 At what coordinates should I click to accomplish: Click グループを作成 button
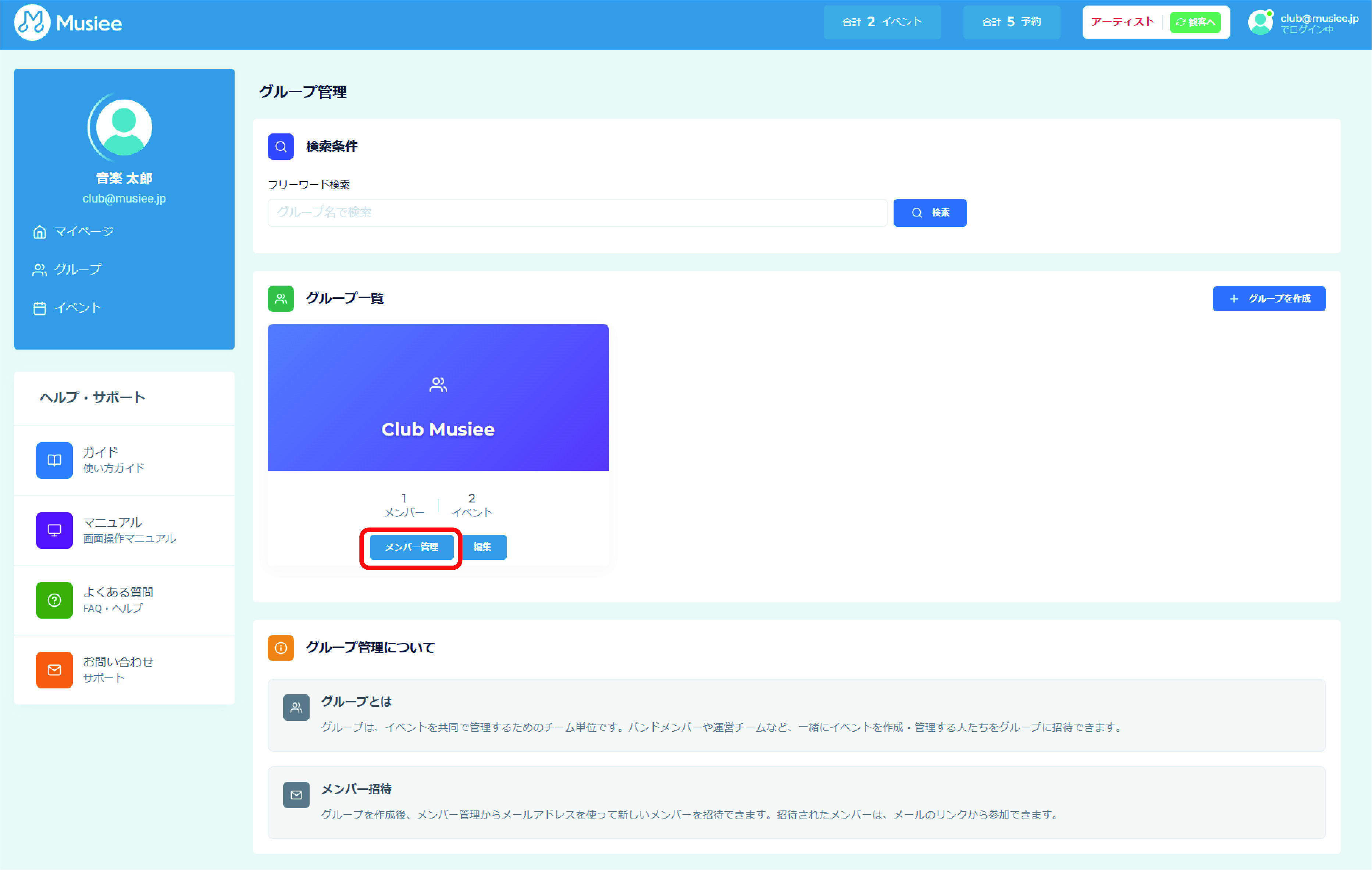[x=1269, y=299]
